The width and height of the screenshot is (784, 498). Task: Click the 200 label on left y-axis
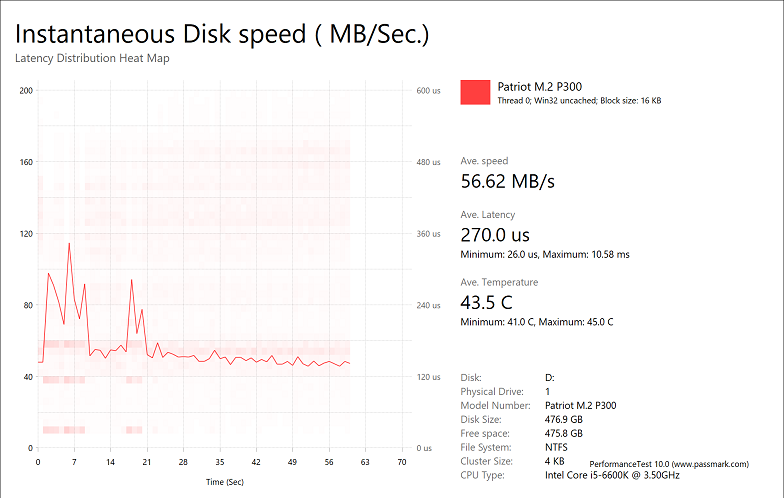click(27, 90)
